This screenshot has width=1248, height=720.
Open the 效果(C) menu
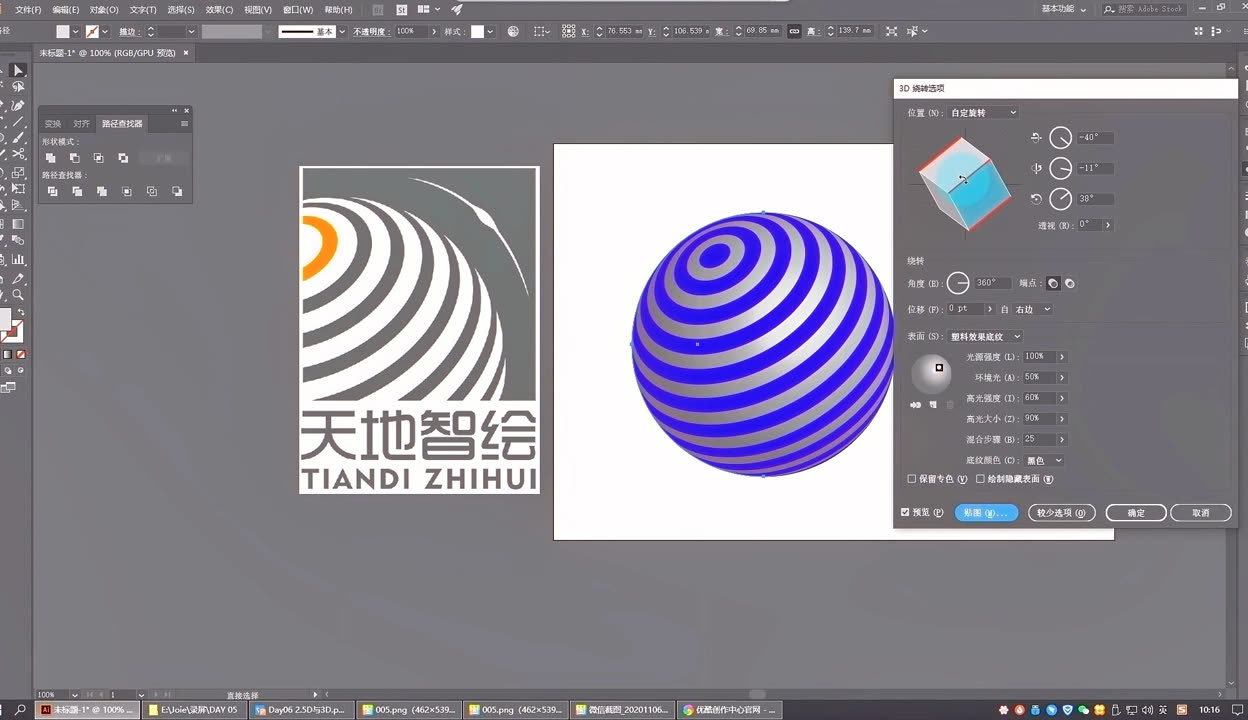(219, 9)
